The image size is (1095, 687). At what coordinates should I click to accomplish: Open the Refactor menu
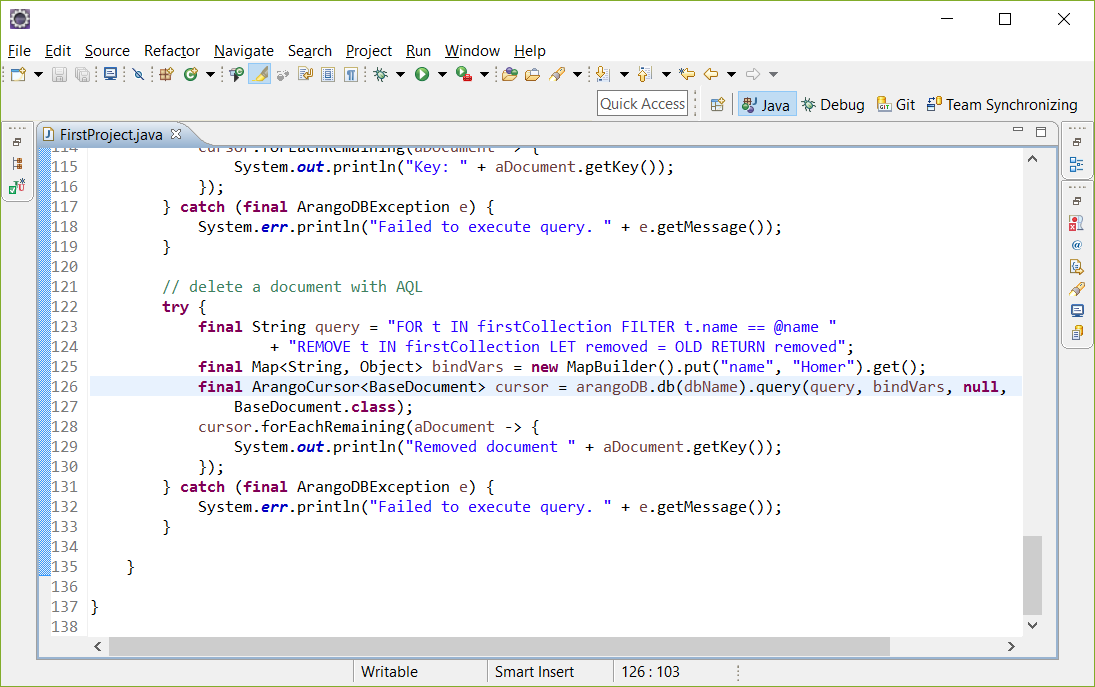[171, 51]
